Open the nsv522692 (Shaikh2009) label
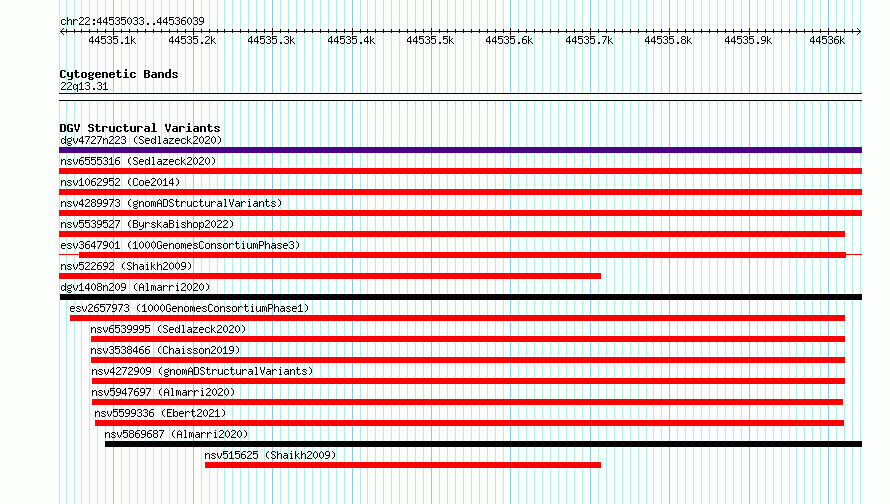This screenshot has height=504, width=890. (x=126, y=266)
